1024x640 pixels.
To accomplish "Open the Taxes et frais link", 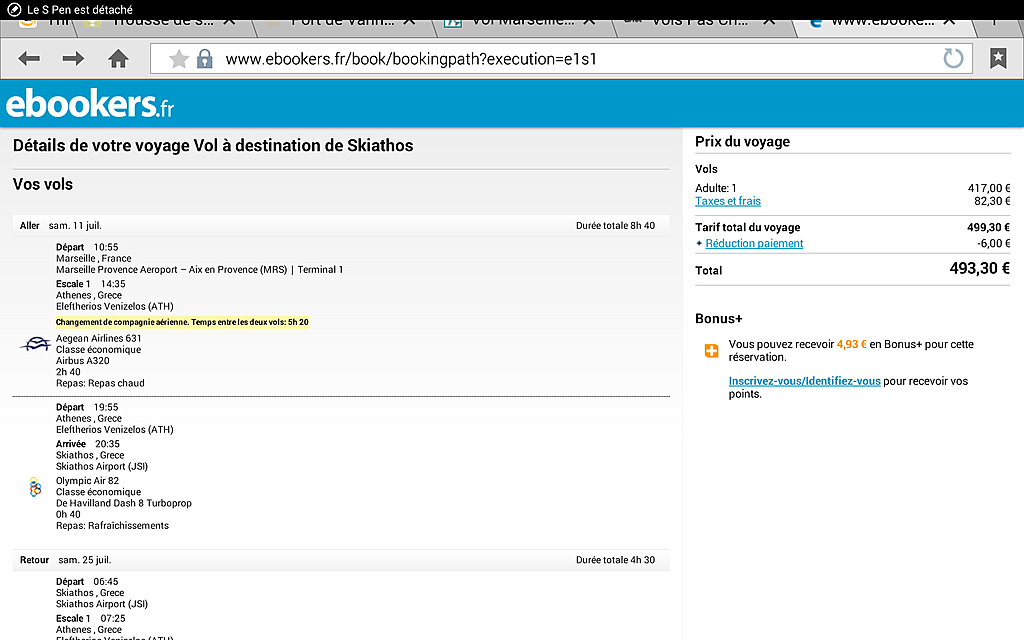I will tap(728, 201).
